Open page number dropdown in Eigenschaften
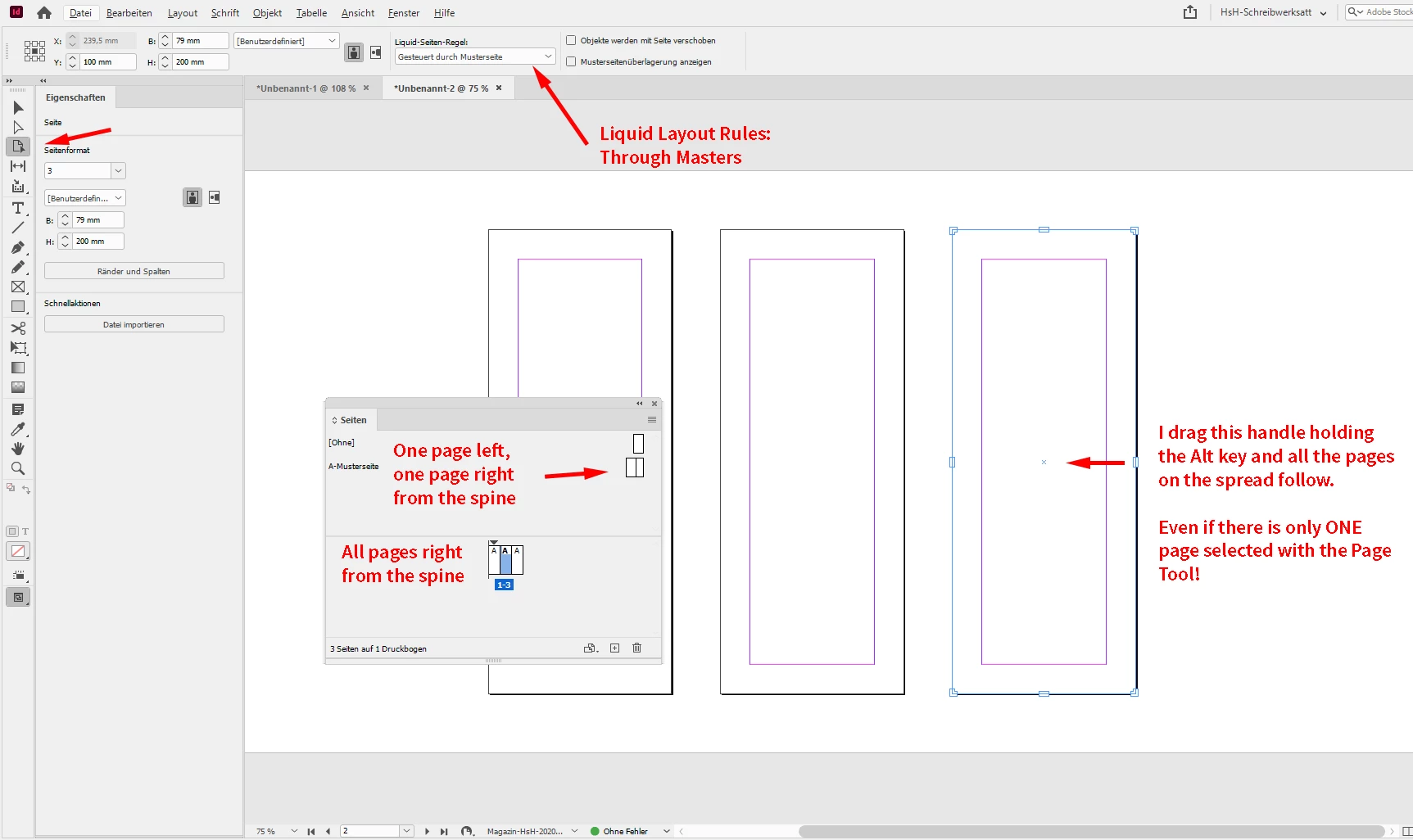The height and width of the screenshot is (840, 1413). pyautogui.click(x=118, y=170)
